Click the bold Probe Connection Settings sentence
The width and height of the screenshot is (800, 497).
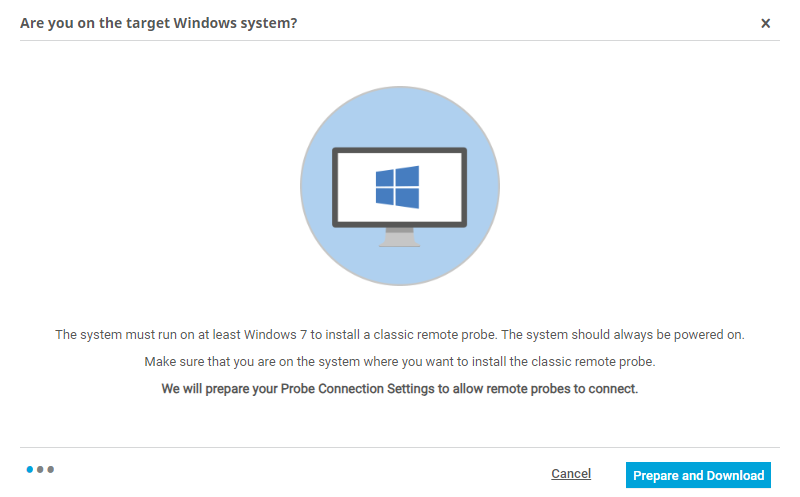(x=399, y=388)
